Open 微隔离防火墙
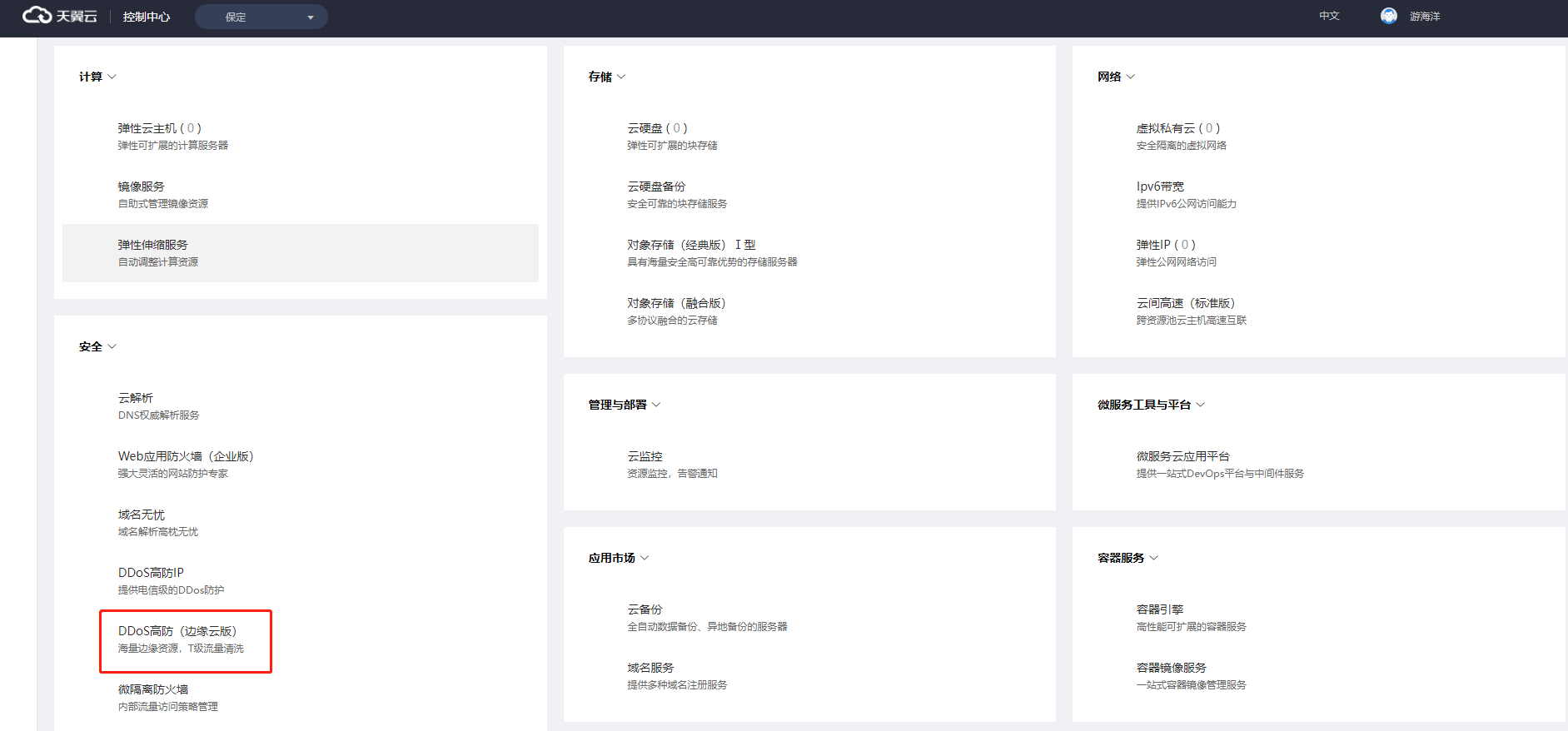Image resolution: width=1568 pixels, height=731 pixels. coord(152,689)
